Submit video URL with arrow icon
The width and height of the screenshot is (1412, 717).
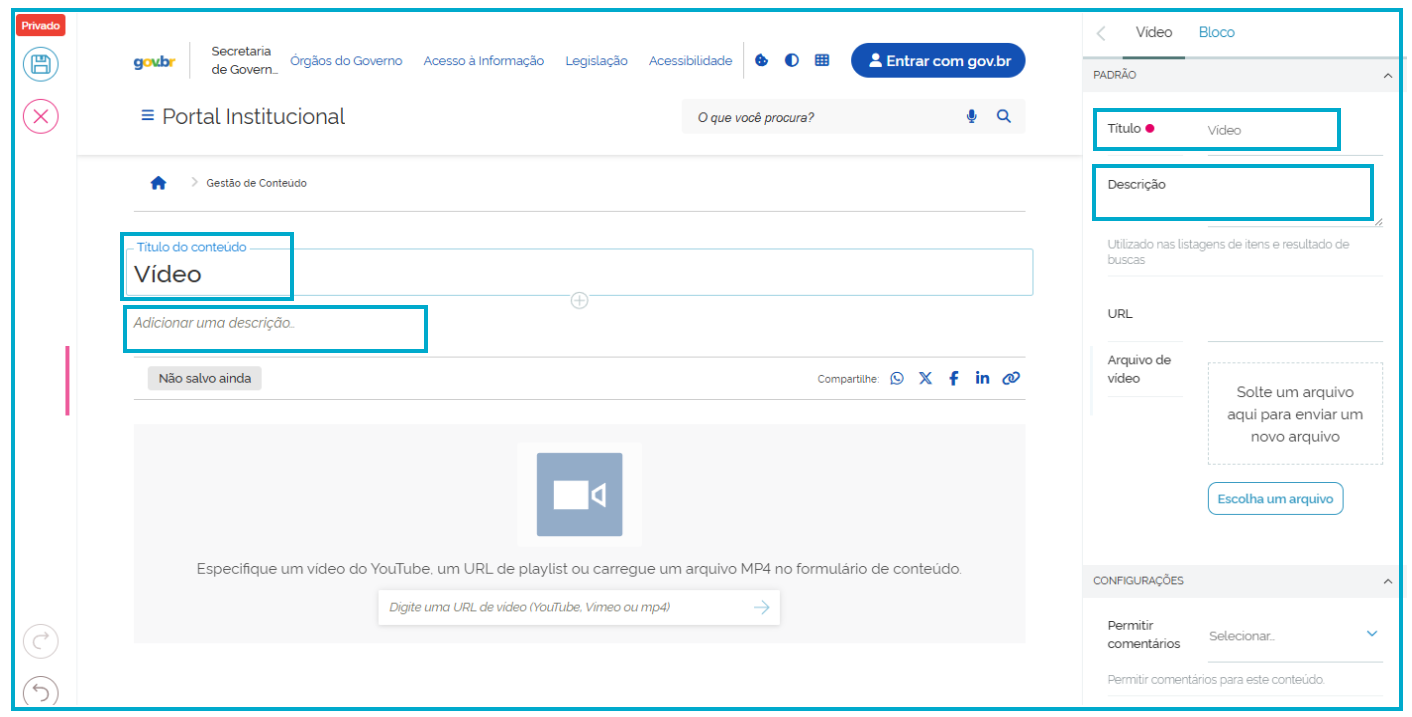762,607
